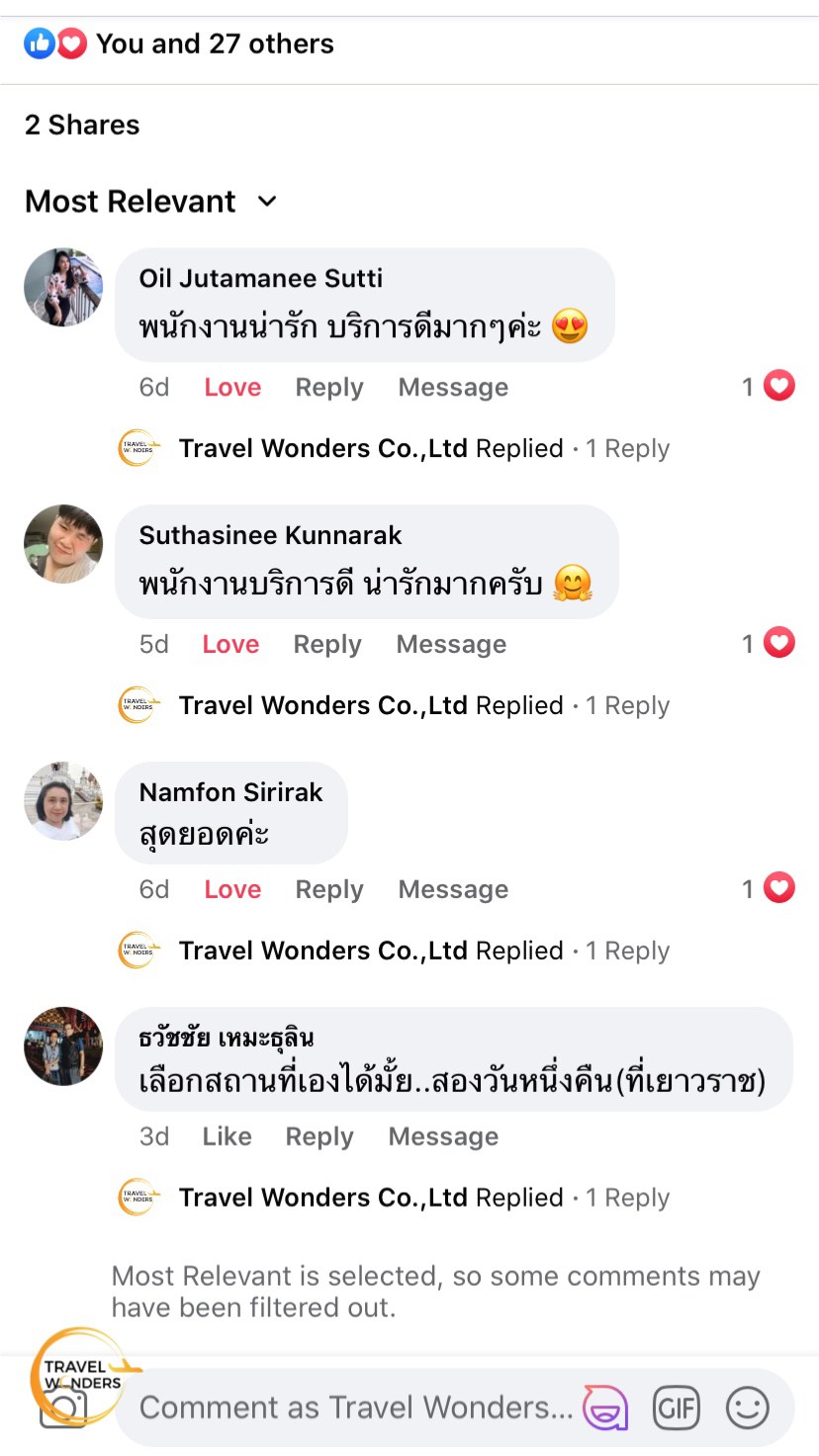Toggle Love on Suthasinee Kunnarak's comment
819x1456 pixels.
click(x=230, y=645)
